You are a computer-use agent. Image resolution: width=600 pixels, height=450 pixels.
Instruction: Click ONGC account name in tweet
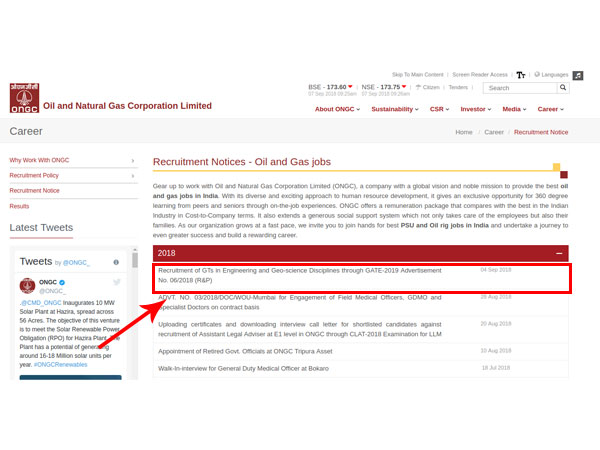click(x=48, y=282)
